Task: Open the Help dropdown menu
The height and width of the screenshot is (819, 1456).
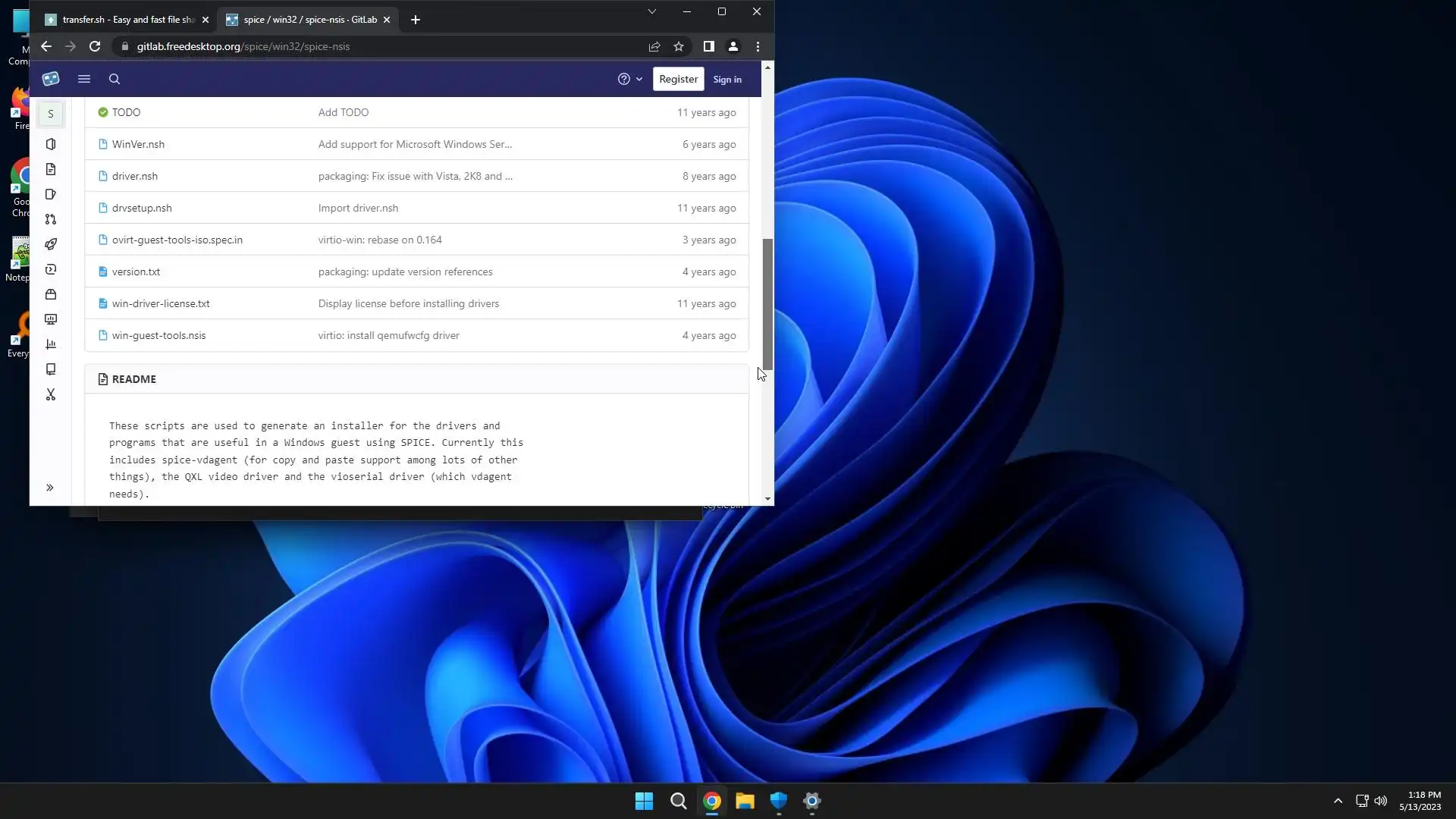Action: click(629, 79)
